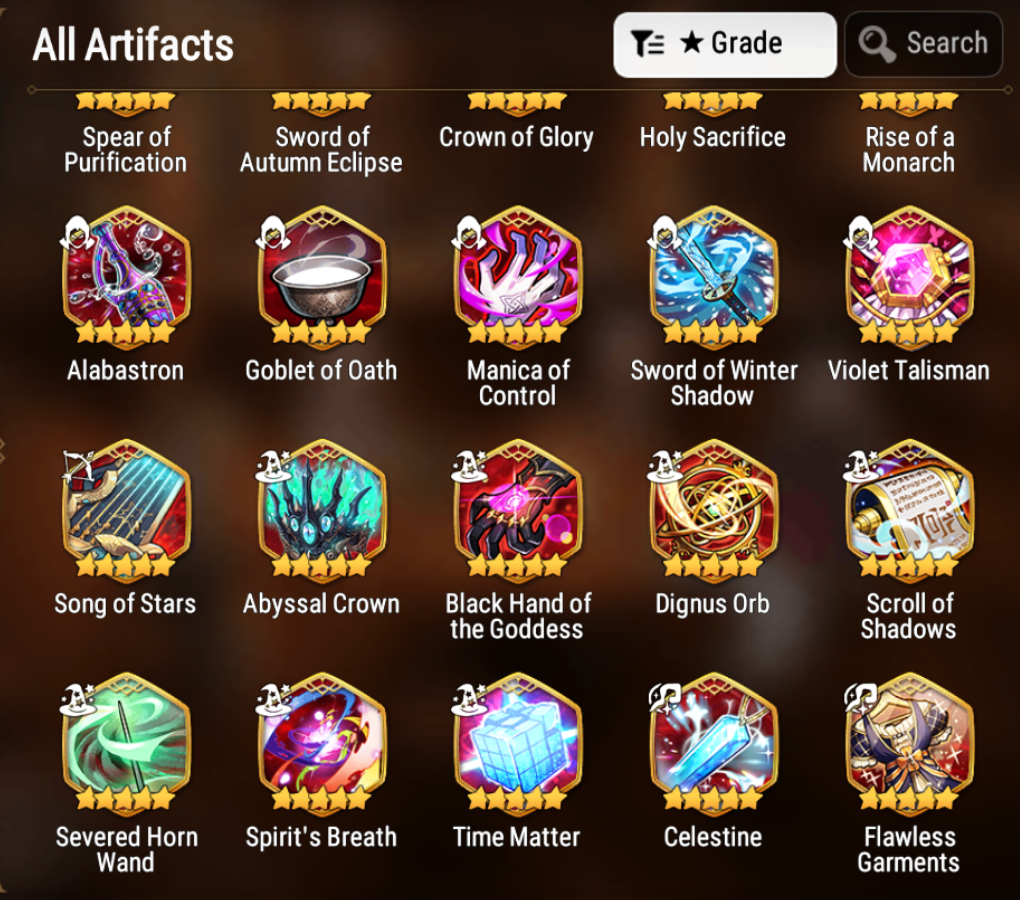Choose Black Hand of the Goddess artifact
This screenshot has height=900, width=1020.
coord(517,508)
